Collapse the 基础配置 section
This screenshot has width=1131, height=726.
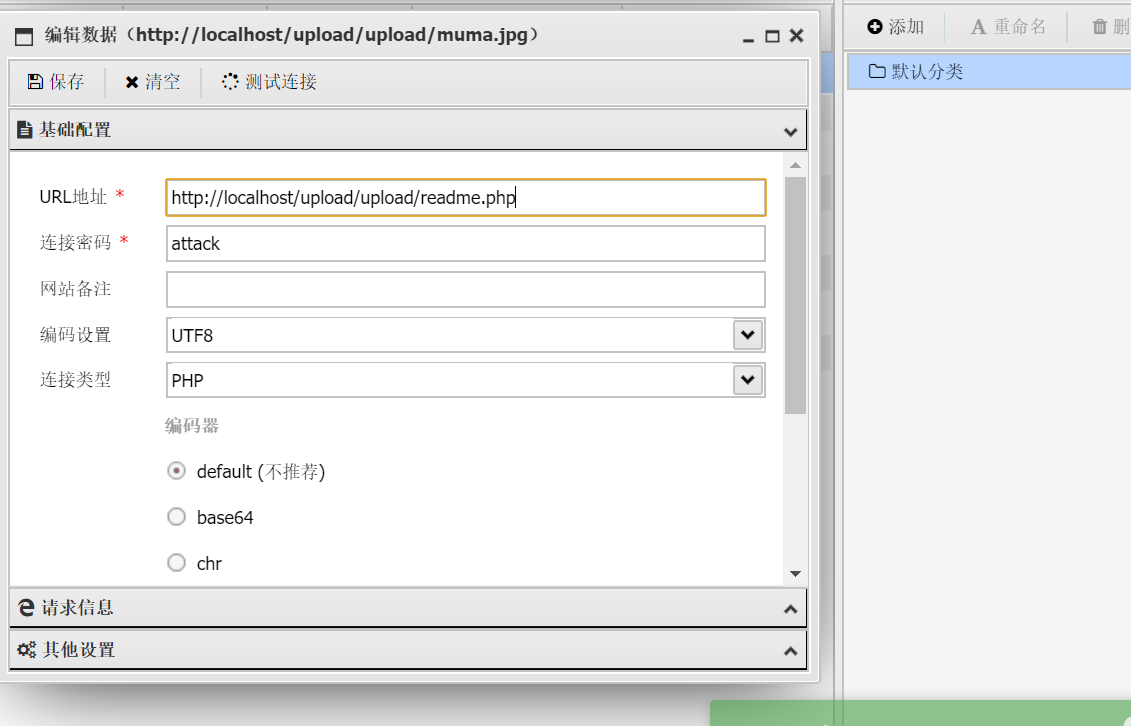[790, 131]
